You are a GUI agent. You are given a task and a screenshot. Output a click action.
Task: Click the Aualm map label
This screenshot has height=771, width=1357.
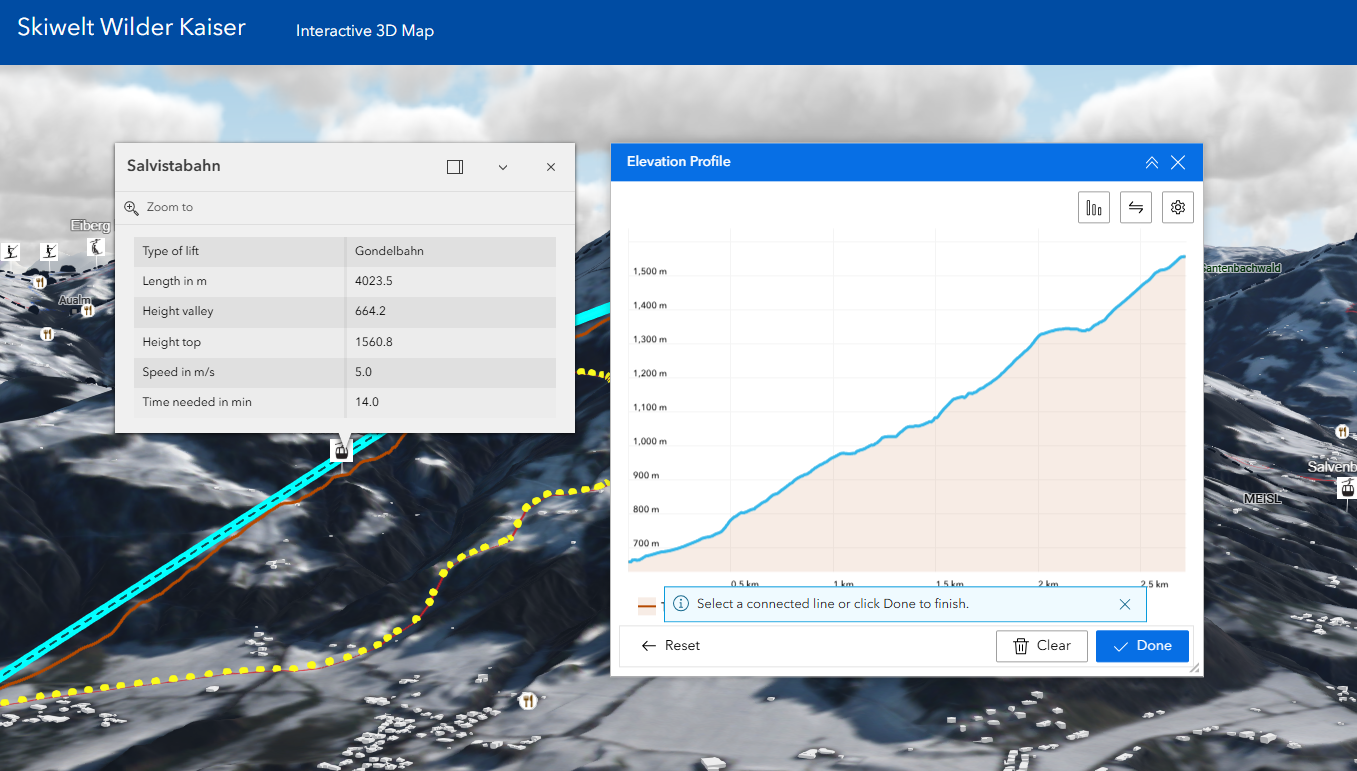point(75,300)
